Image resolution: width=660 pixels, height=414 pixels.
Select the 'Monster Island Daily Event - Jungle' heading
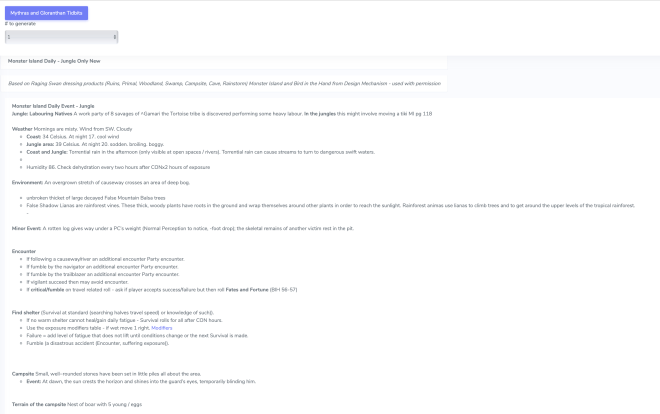[x=52, y=107]
